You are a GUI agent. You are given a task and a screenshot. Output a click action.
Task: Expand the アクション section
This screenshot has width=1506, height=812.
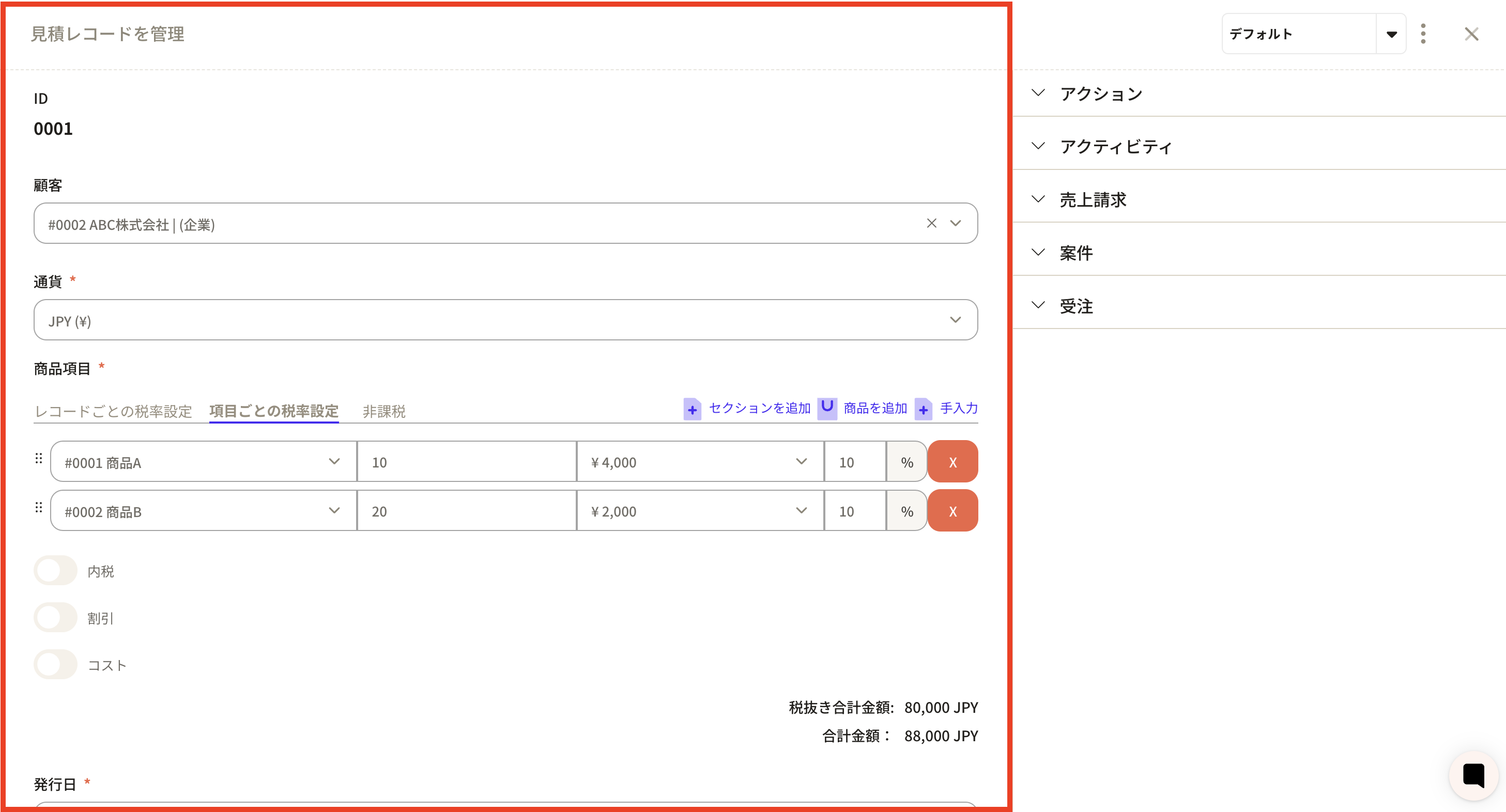[x=1101, y=93]
